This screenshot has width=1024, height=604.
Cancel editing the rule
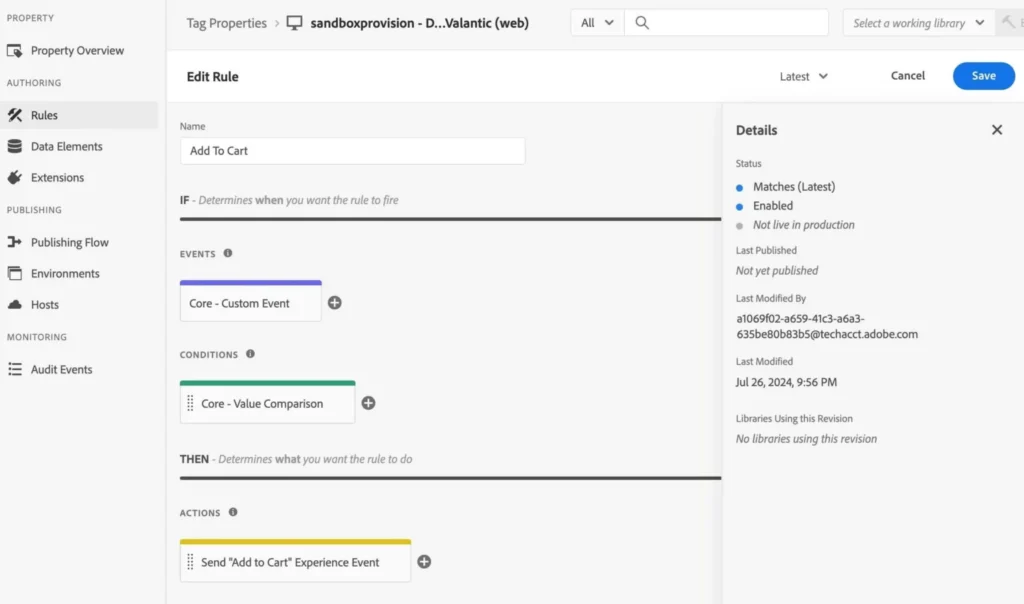pos(907,76)
